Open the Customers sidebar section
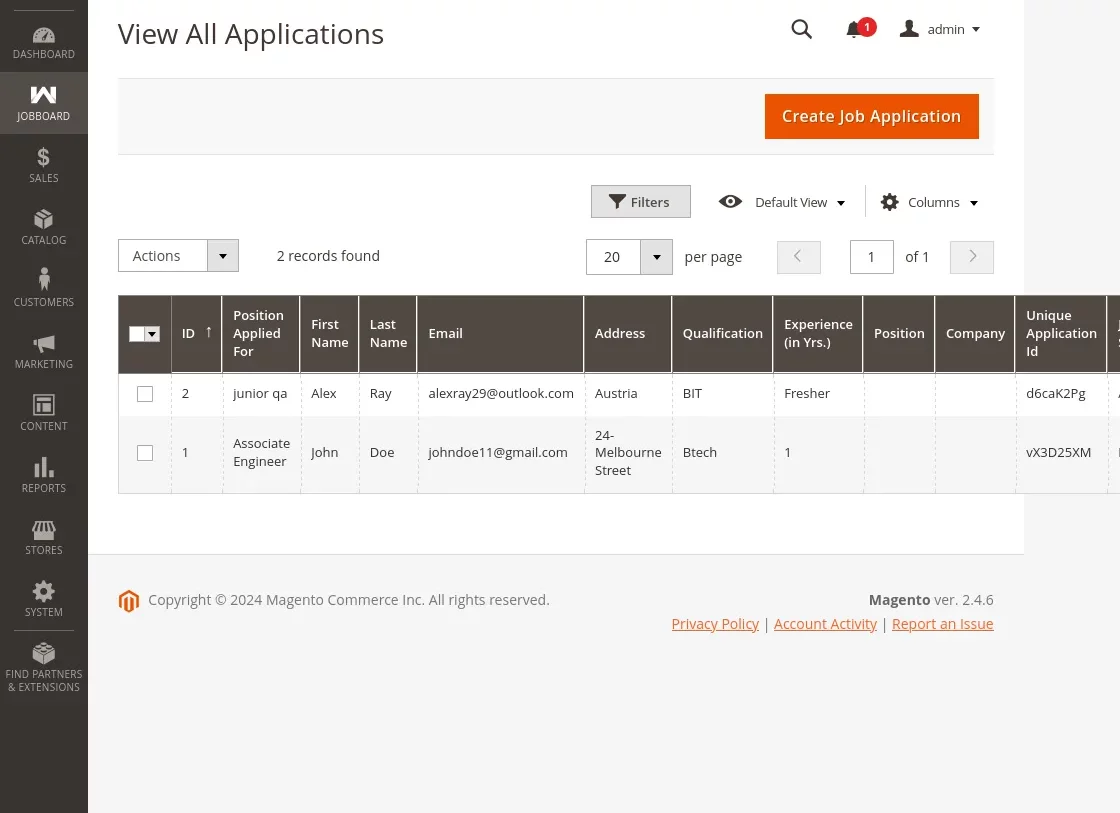Image resolution: width=1120 pixels, height=813 pixels. pyautogui.click(x=43, y=288)
